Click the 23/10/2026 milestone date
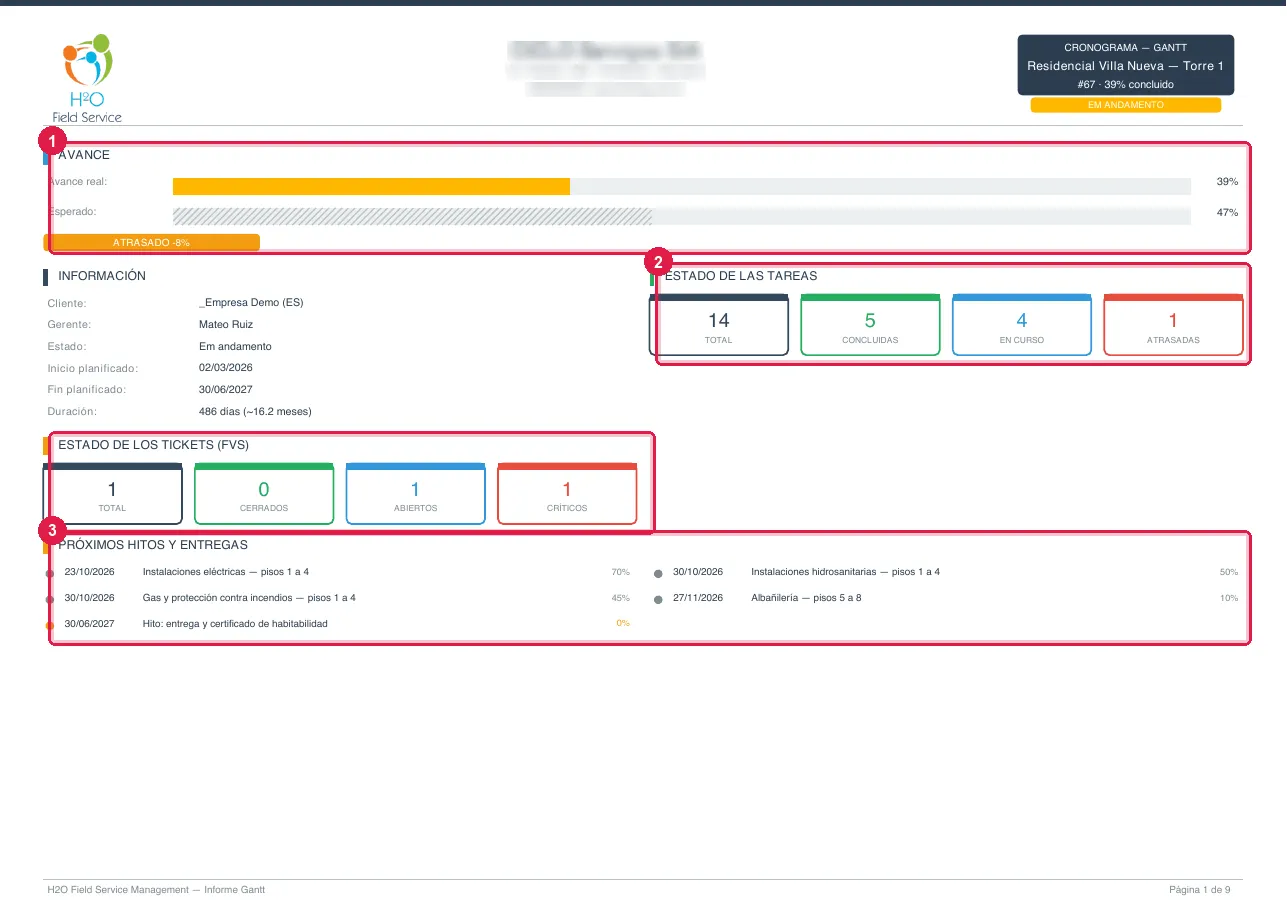Viewport: 1287px width, 910px height. (89, 572)
